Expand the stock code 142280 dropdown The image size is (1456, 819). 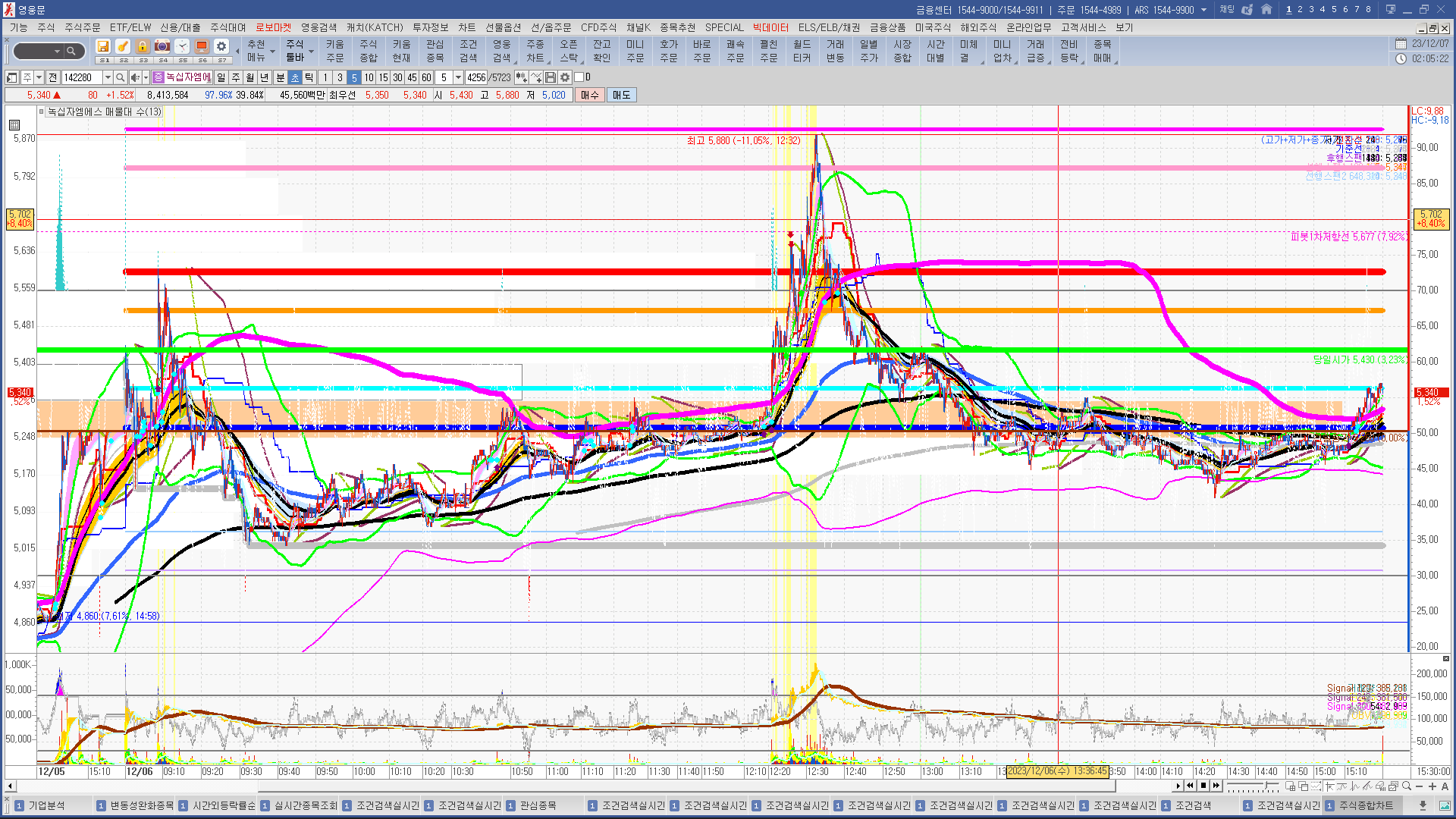pyautogui.click(x=108, y=77)
